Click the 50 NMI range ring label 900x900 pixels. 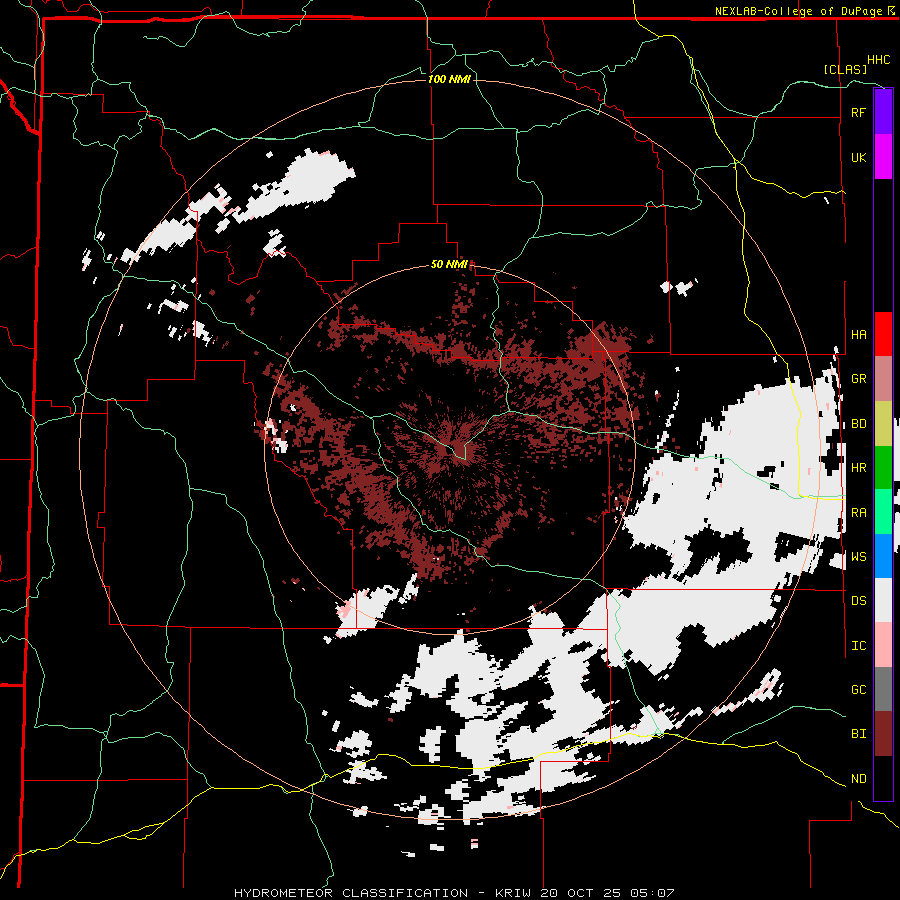pyautogui.click(x=449, y=264)
